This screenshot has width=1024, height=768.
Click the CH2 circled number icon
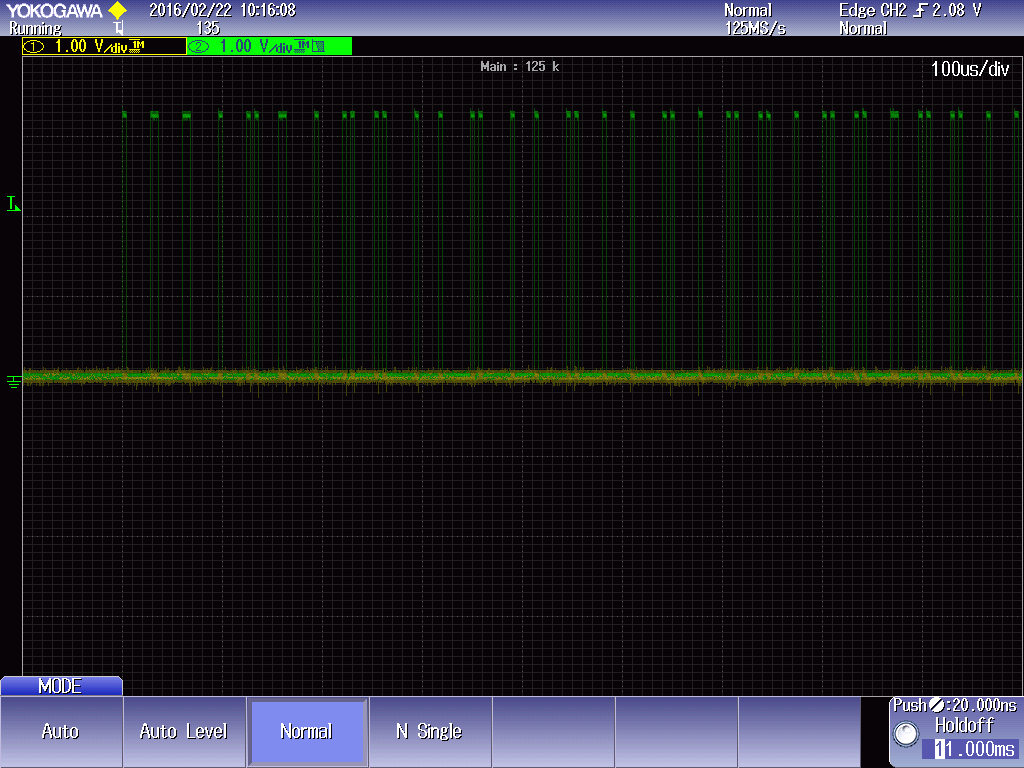(200, 47)
